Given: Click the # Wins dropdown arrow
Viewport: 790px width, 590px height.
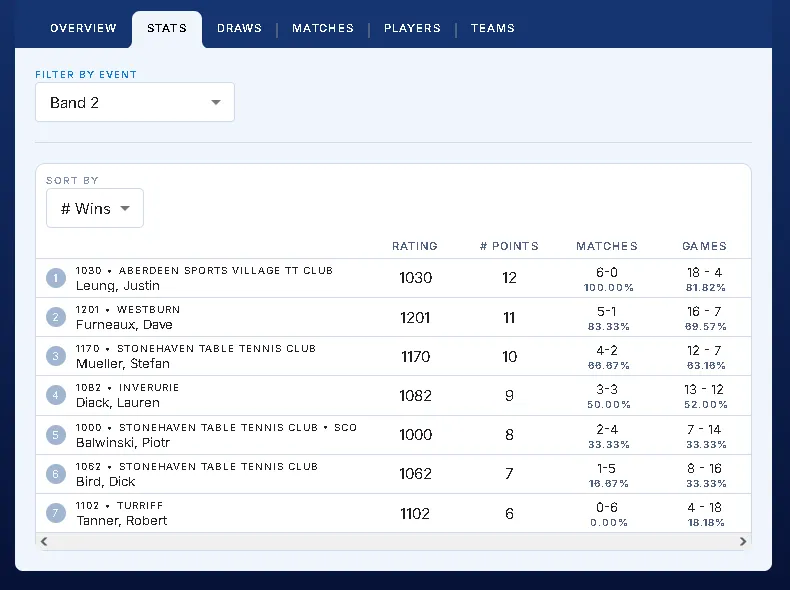Looking at the screenshot, I should point(125,208).
